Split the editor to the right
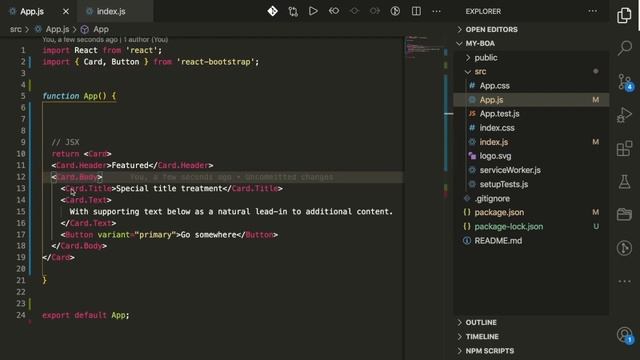 (x=416, y=11)
